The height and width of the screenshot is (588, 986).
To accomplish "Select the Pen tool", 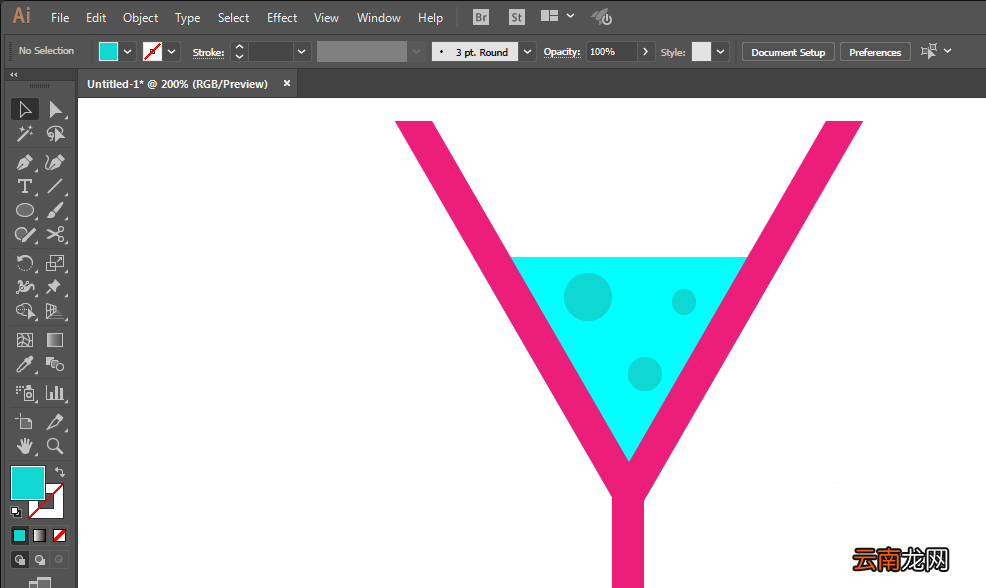I will (25, 162).
